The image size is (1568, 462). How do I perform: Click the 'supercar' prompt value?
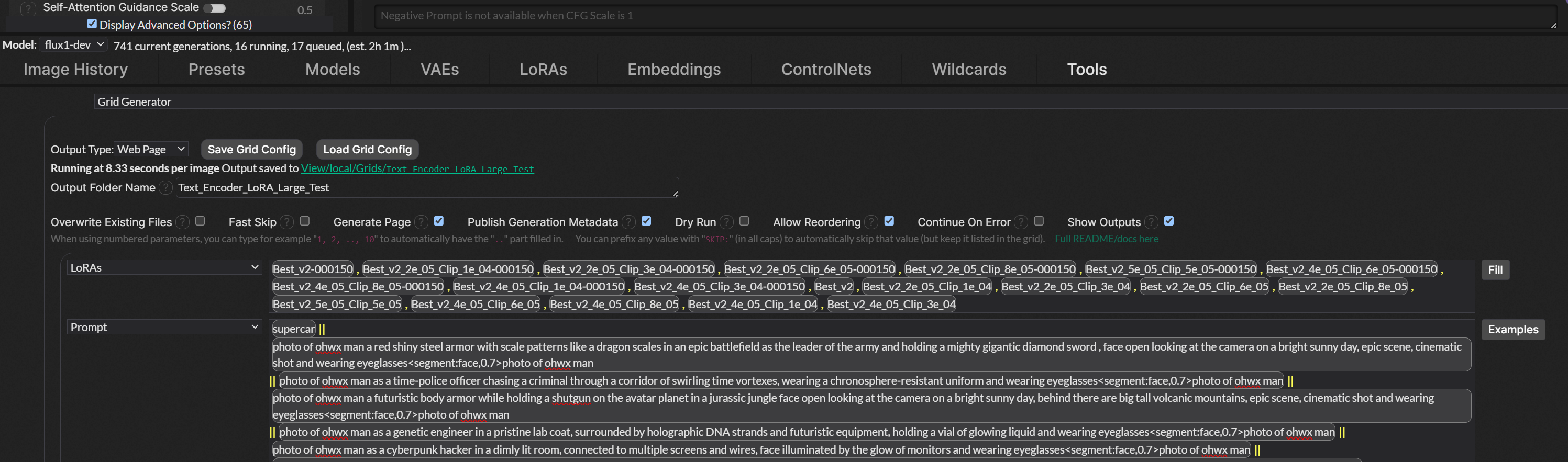[293, 330]
